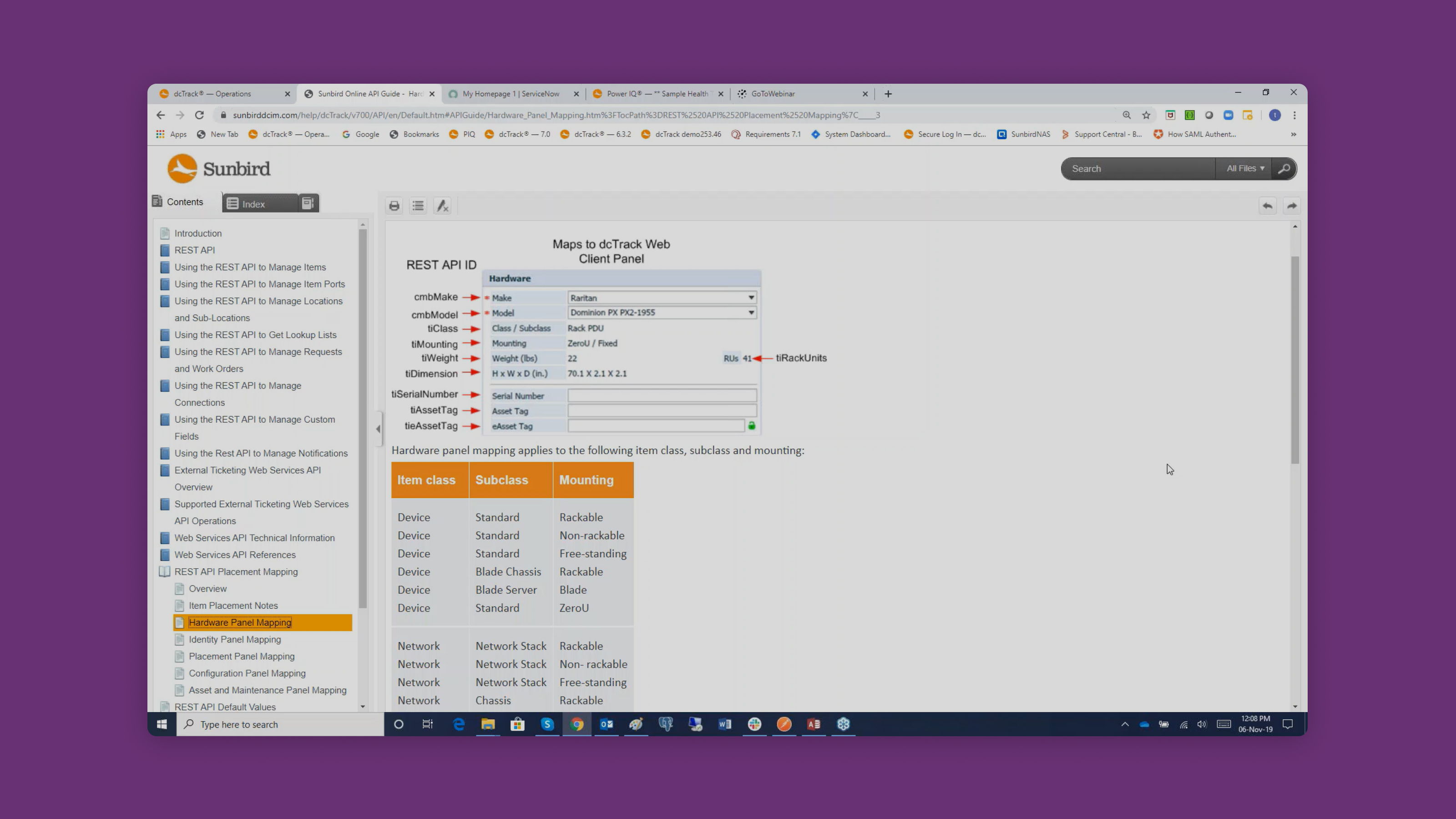Show hidden system tray icons
1456x819 pixels.
(1125, 724)
